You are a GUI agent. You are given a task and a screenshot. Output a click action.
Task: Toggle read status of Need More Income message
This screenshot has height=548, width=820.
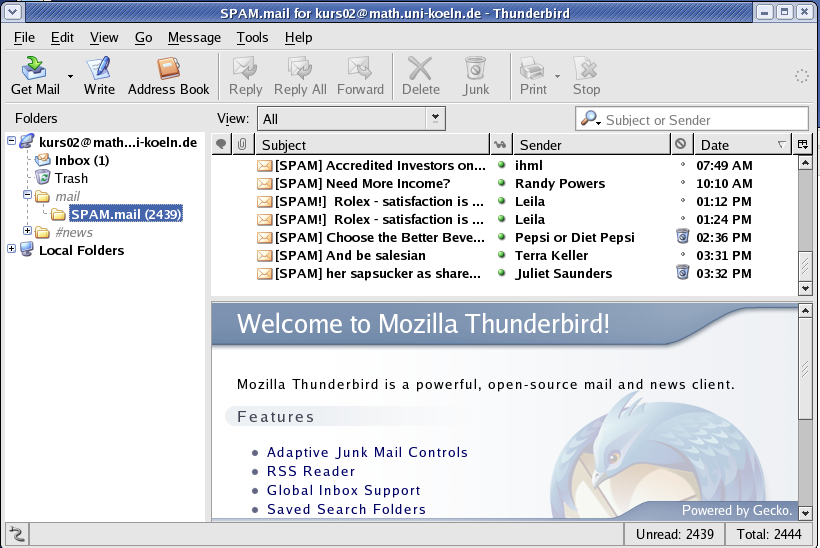[501, 183]
